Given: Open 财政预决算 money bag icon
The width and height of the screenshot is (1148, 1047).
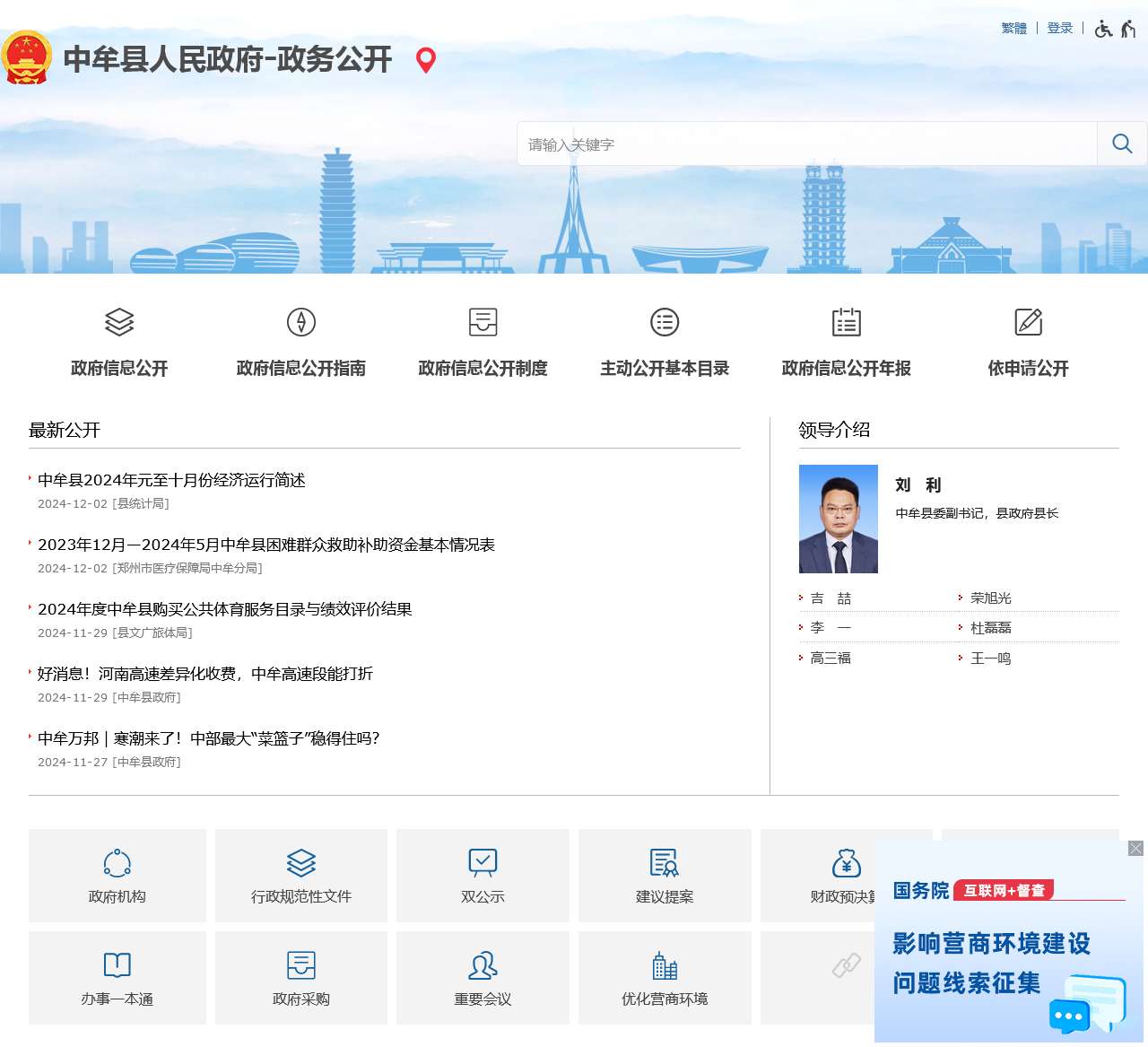Looking at the screenshot, I should click(x=847, y=862).
